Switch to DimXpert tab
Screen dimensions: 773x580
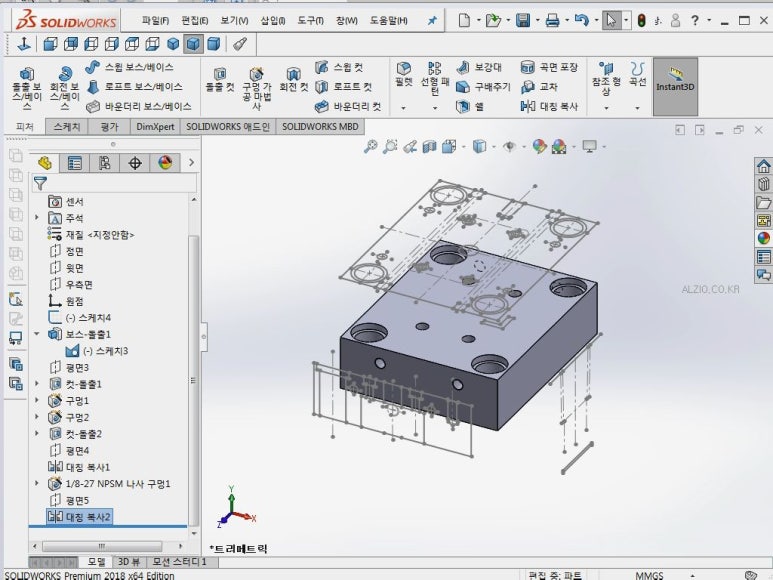coord(155,127)
